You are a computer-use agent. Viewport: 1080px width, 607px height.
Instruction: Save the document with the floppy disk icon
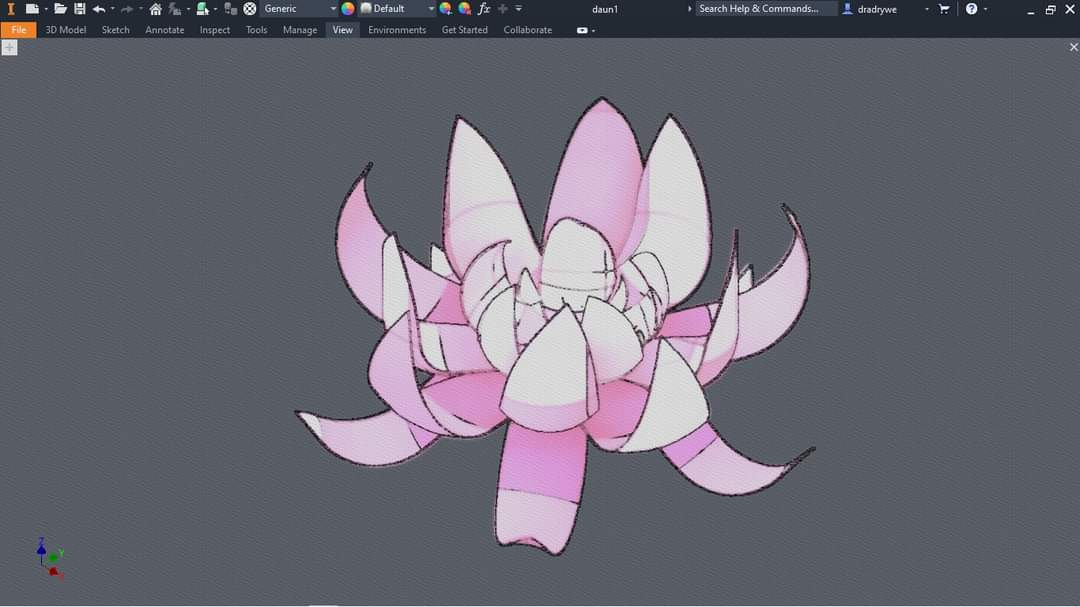(x=80, y=9)
